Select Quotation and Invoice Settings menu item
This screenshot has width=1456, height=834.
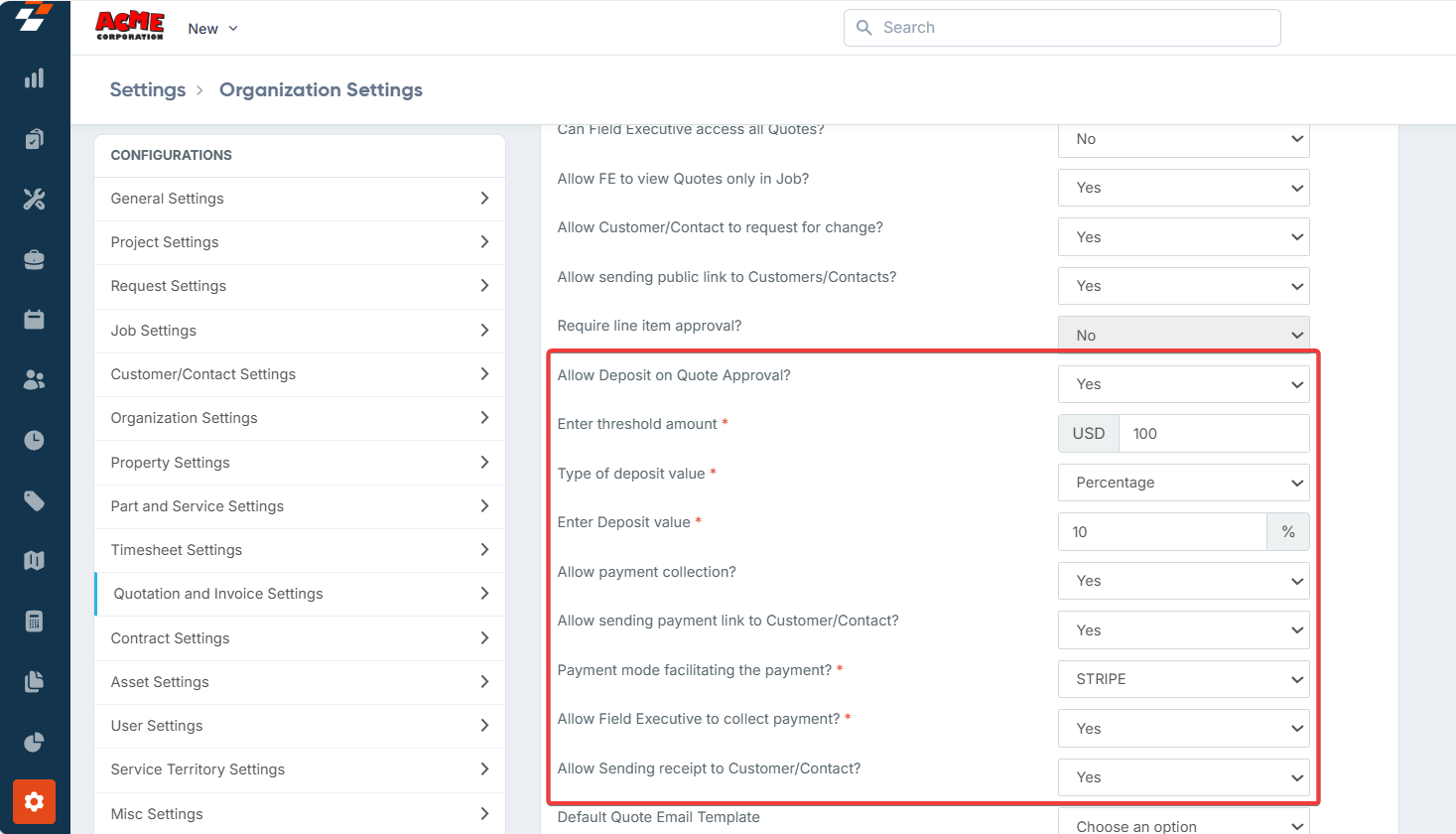tap(299, 594)
